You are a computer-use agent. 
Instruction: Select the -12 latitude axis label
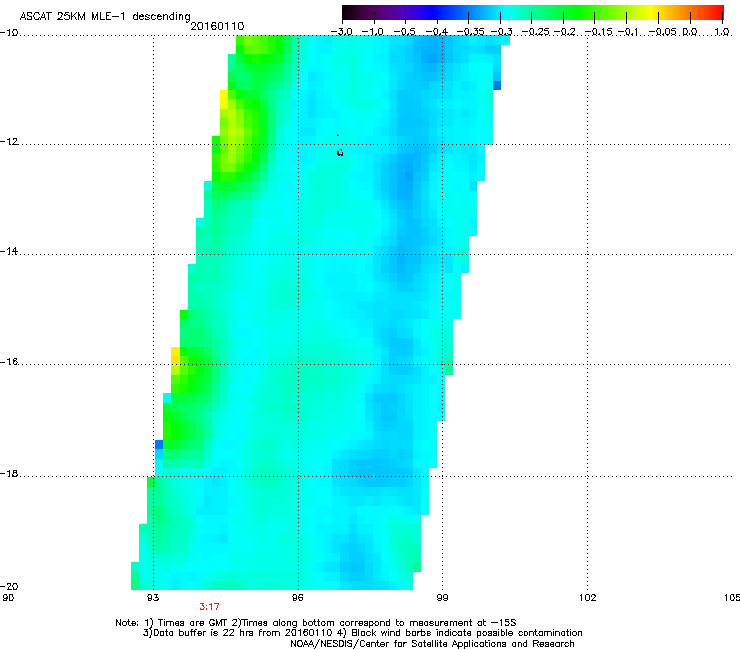point(9,142)
